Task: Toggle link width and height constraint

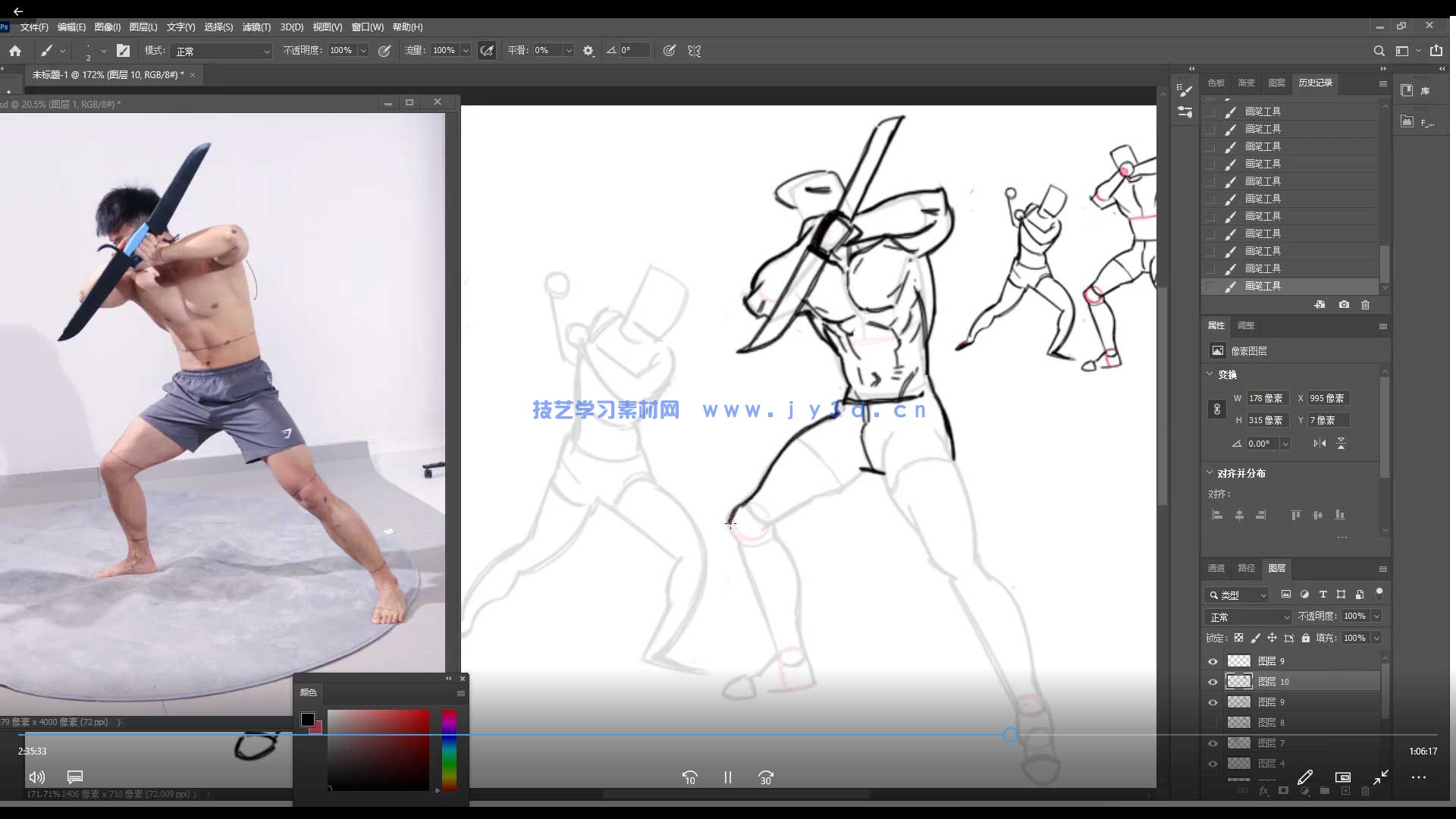Action: coord(1216,409)
